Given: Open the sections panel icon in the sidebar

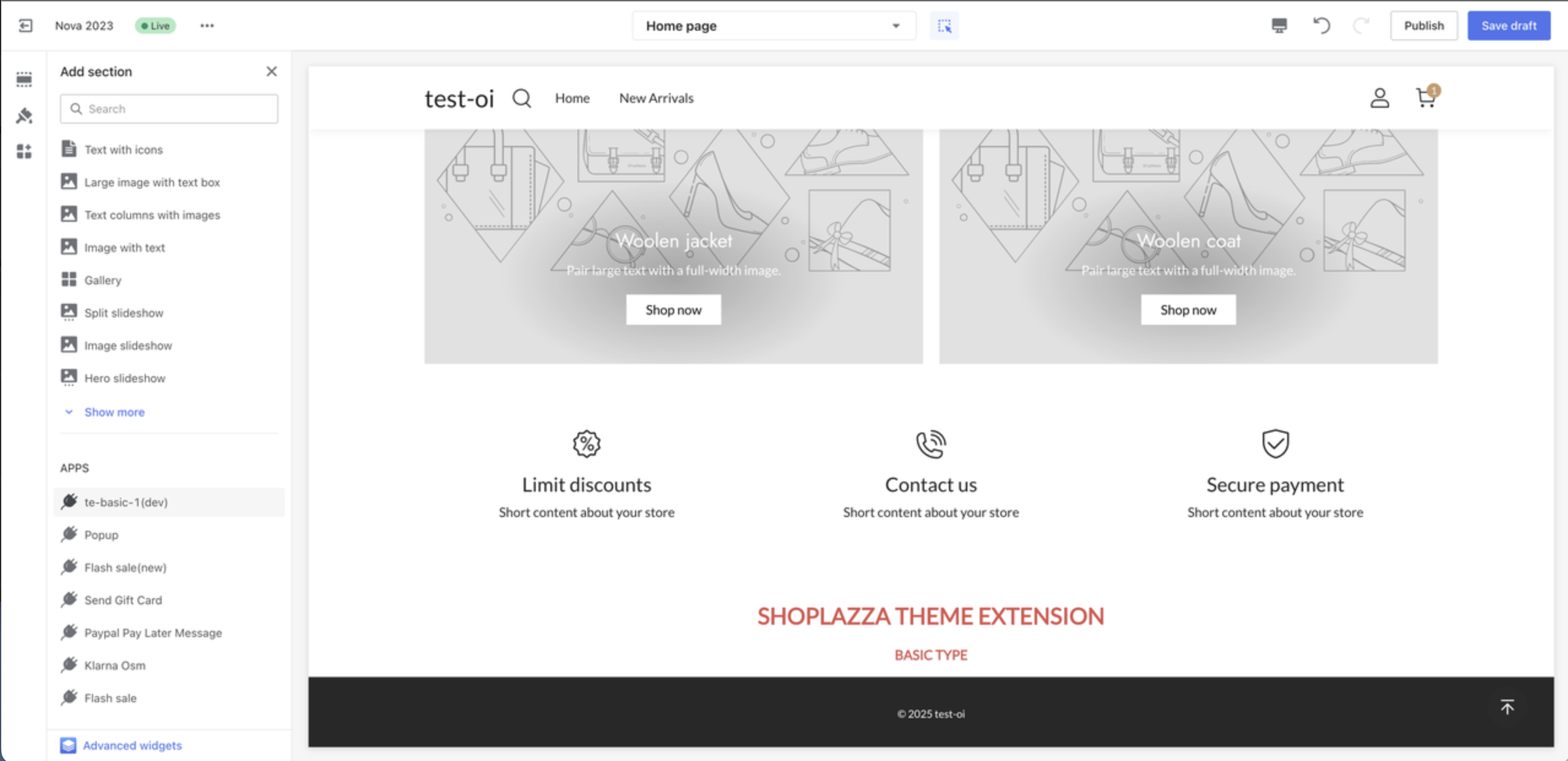Looking at the screenshot, I should (x=24, y=79).
